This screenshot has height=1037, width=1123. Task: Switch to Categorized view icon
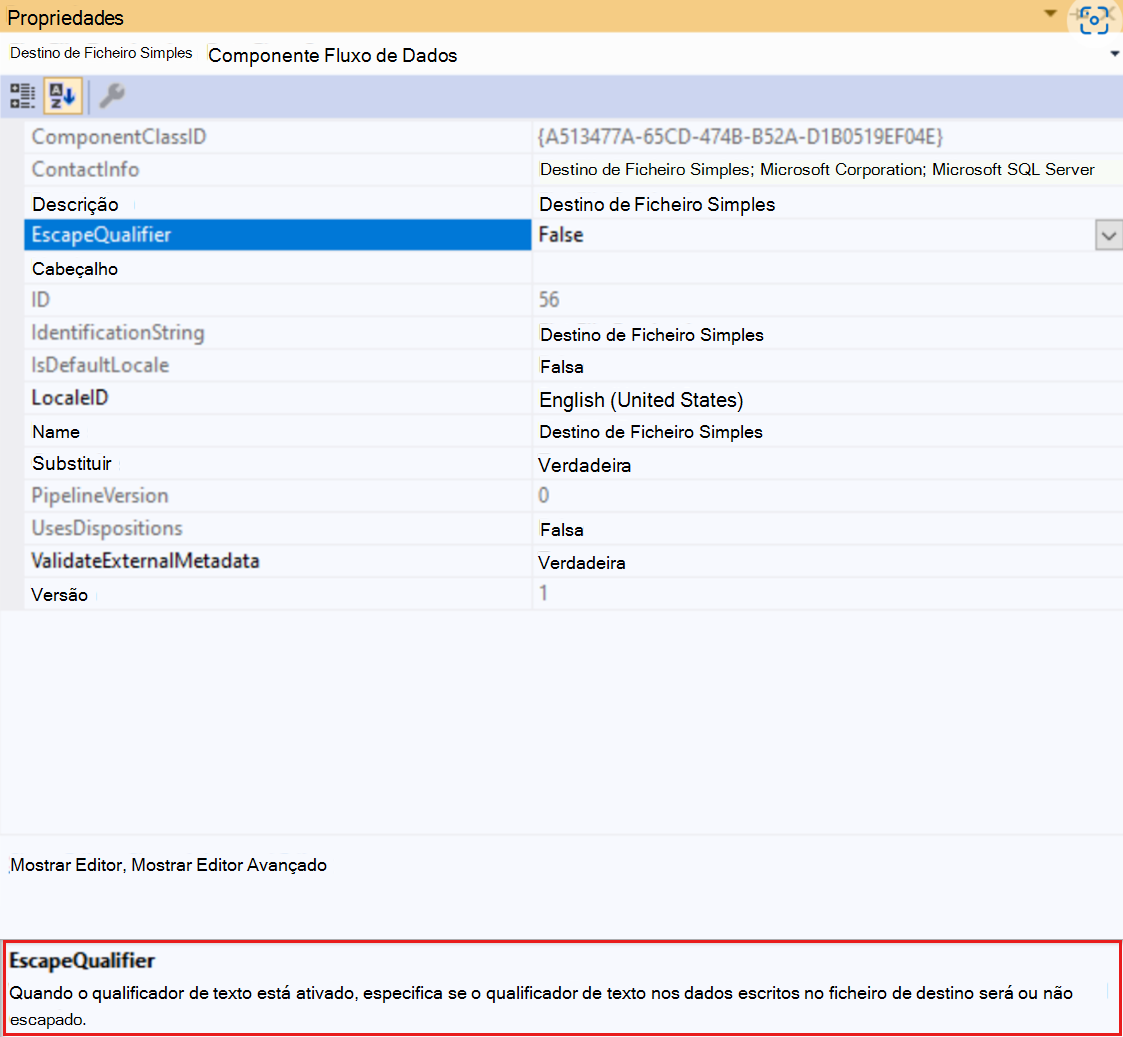22,96
